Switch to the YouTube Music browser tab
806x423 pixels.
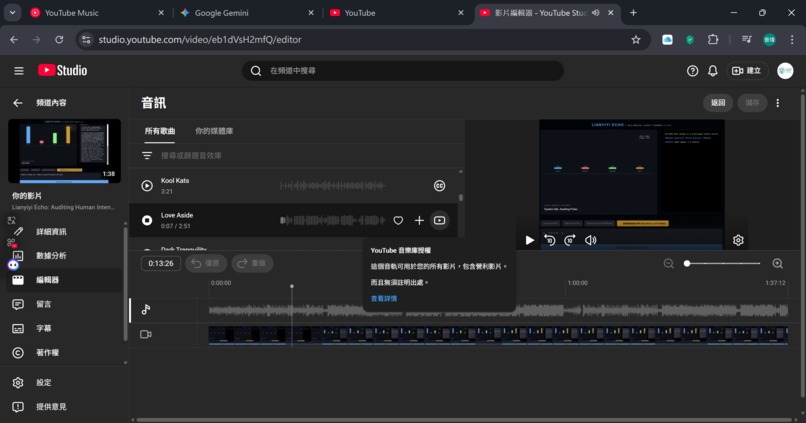point(98,13)
